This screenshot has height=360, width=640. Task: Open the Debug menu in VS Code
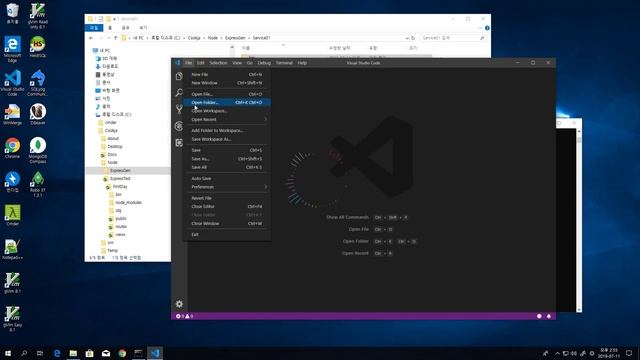pos(264,63)
